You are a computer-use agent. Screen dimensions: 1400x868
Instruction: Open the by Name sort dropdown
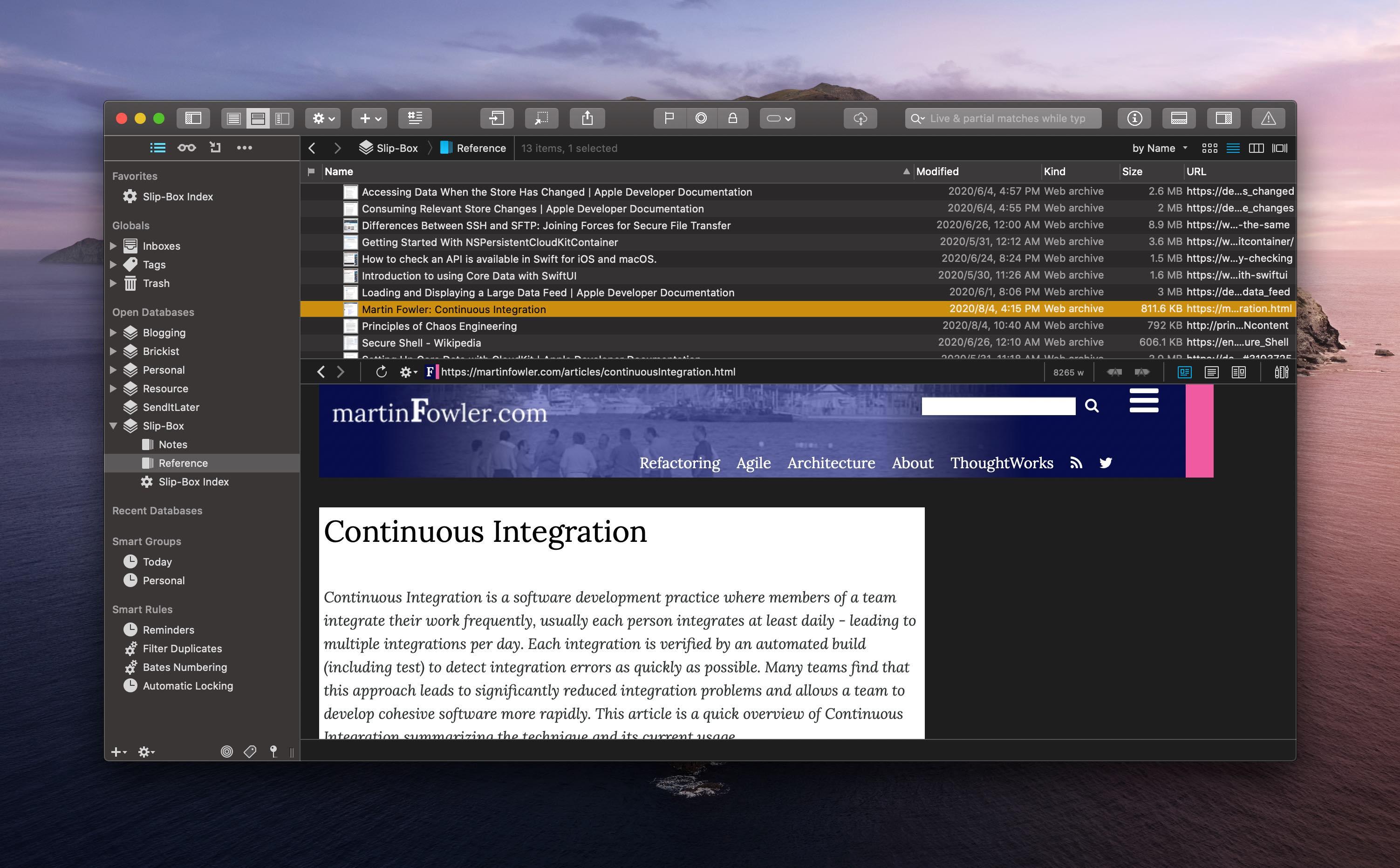(x=1159, y=148)
